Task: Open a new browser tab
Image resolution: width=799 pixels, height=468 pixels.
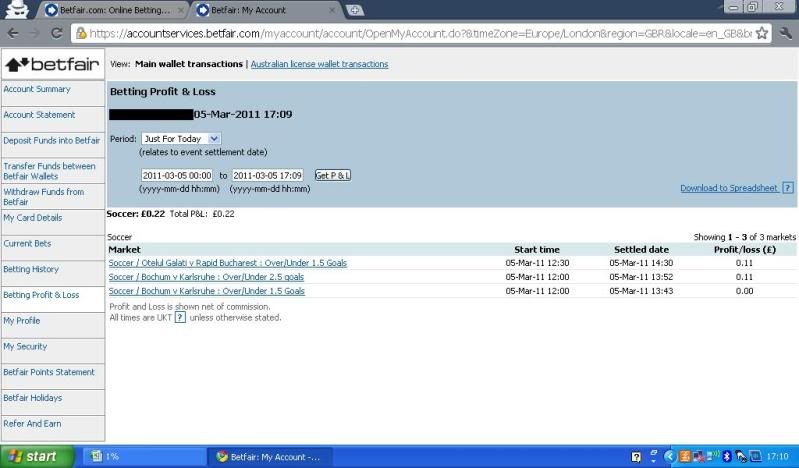Action: [355, 10]
